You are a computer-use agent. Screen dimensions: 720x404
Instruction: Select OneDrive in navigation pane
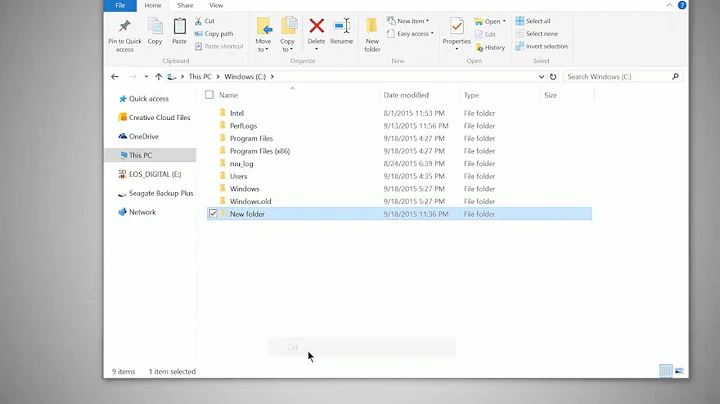coord(138,136)
